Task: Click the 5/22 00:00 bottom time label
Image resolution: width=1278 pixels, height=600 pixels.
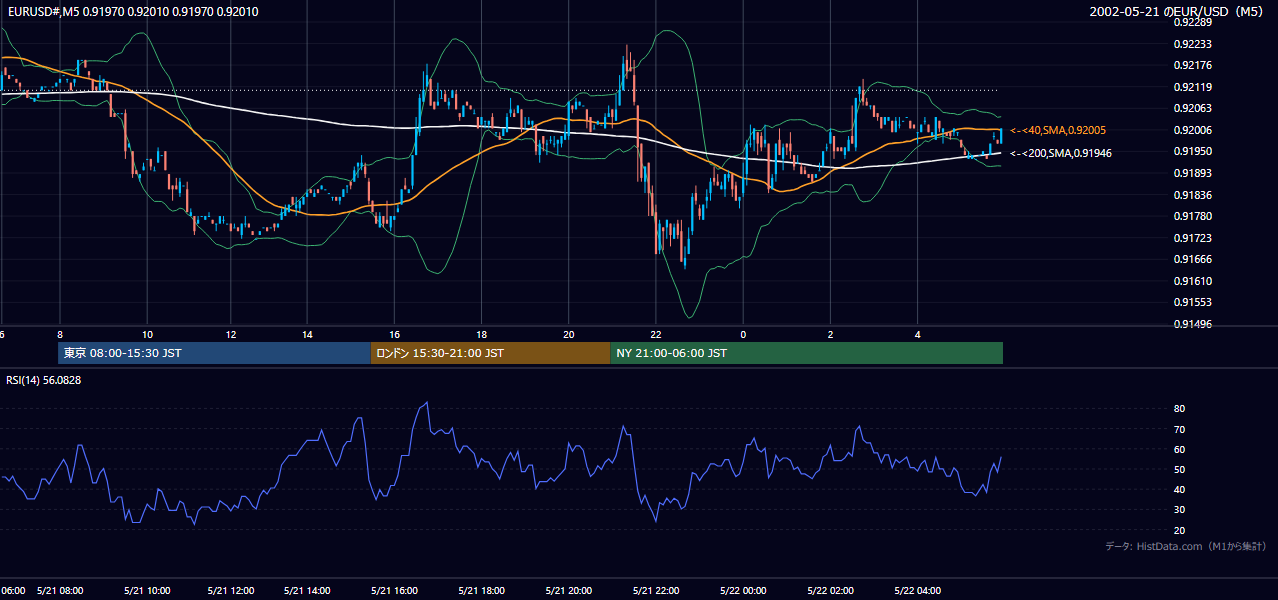Action: coord(743,591)
